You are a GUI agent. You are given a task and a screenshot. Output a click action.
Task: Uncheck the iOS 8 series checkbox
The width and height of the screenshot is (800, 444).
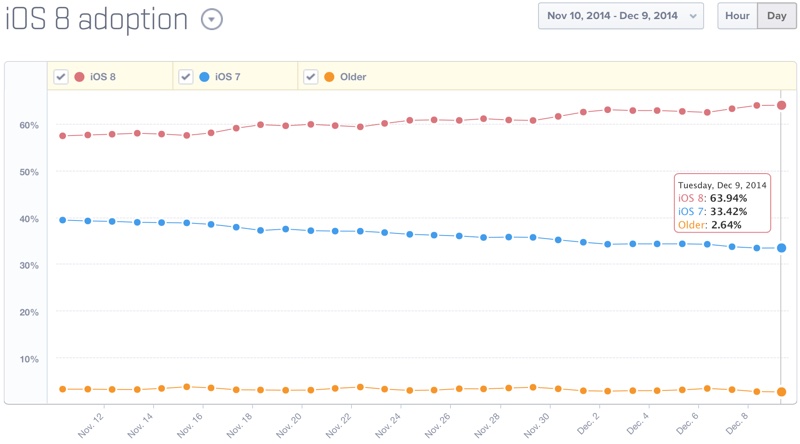61,77
